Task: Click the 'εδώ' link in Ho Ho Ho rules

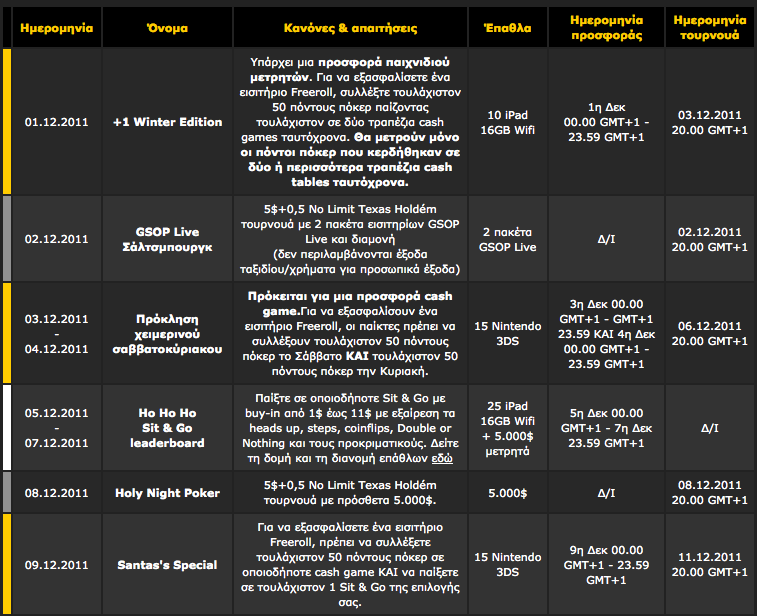Action: pos(441,457)
